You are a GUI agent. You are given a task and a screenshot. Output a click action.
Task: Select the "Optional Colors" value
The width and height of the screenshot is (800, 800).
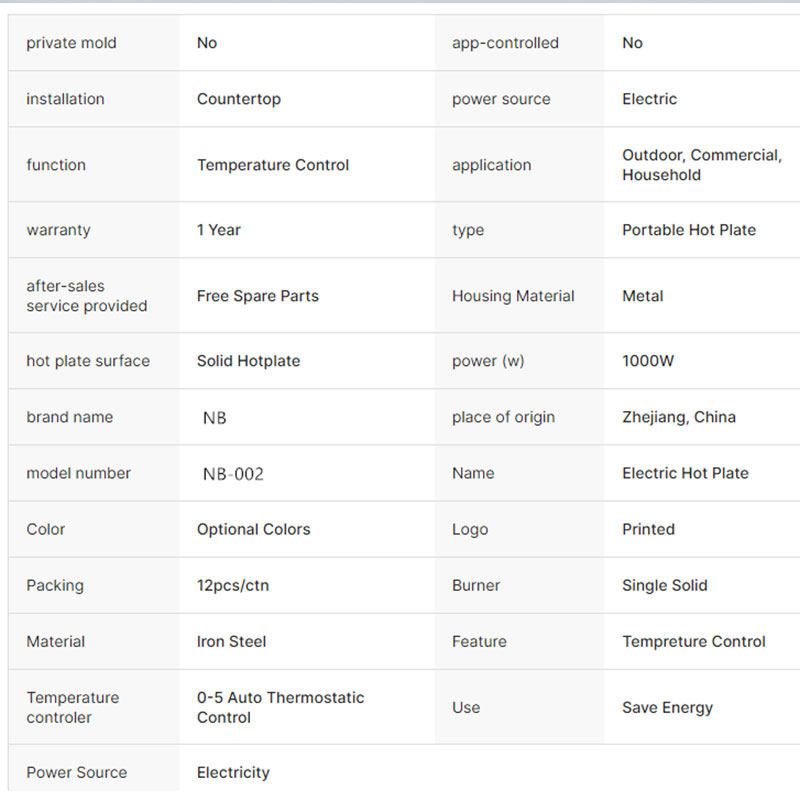coord(254,529)
